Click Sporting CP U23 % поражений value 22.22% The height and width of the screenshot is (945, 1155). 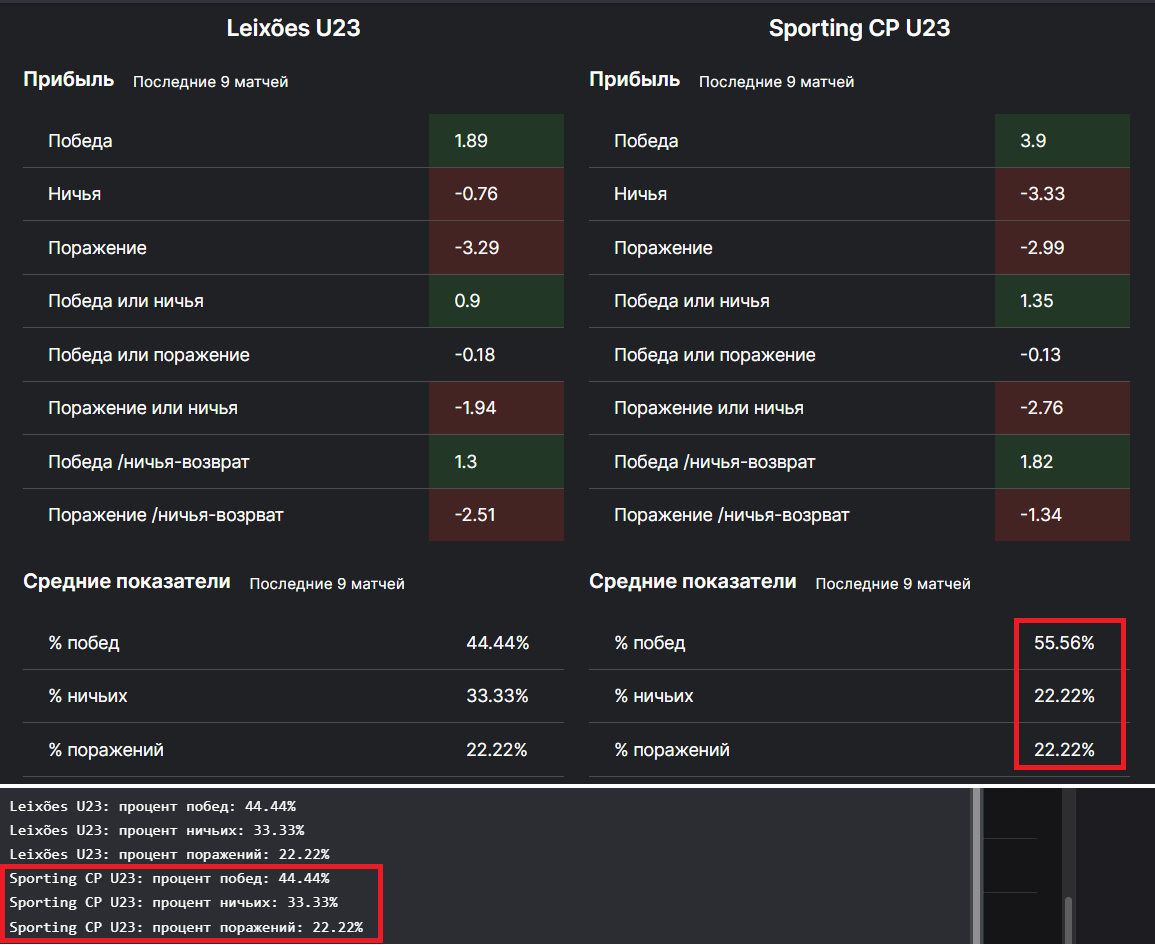[x=1064, y=750]
